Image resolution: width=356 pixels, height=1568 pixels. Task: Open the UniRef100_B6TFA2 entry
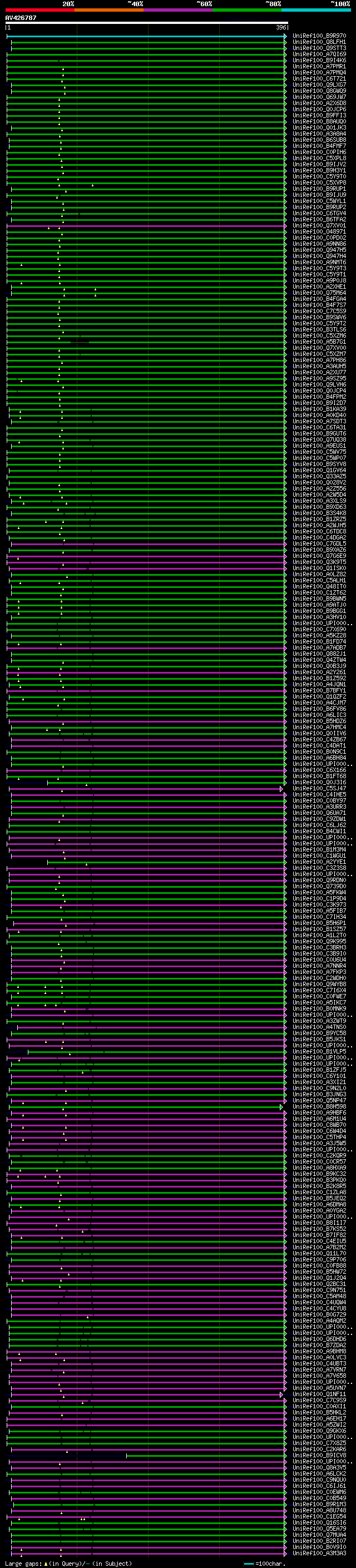click(319, 219)
